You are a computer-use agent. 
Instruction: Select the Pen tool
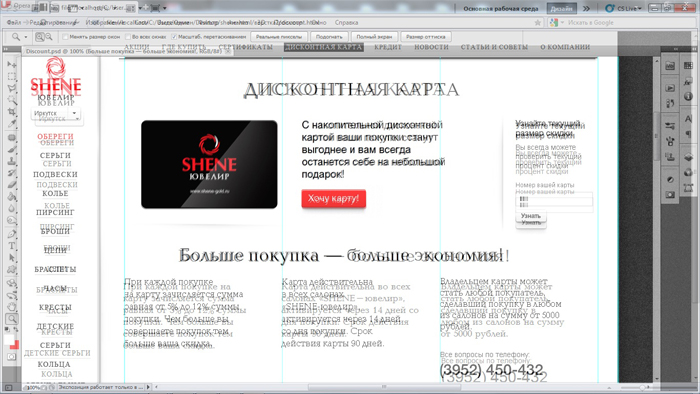coord(12,234)
